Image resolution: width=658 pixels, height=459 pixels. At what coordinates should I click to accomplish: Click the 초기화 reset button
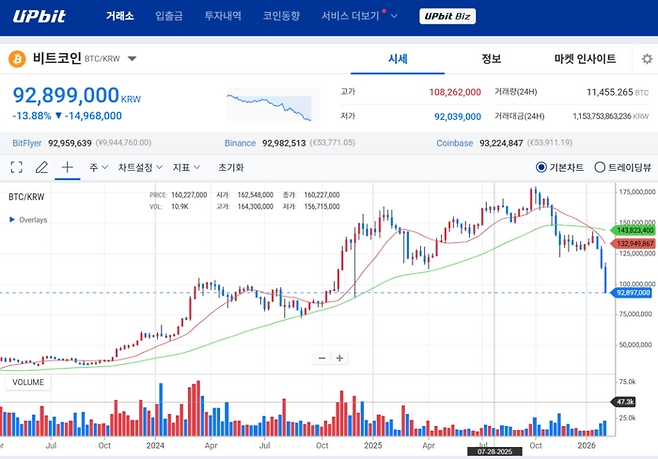tap(231, 167)
